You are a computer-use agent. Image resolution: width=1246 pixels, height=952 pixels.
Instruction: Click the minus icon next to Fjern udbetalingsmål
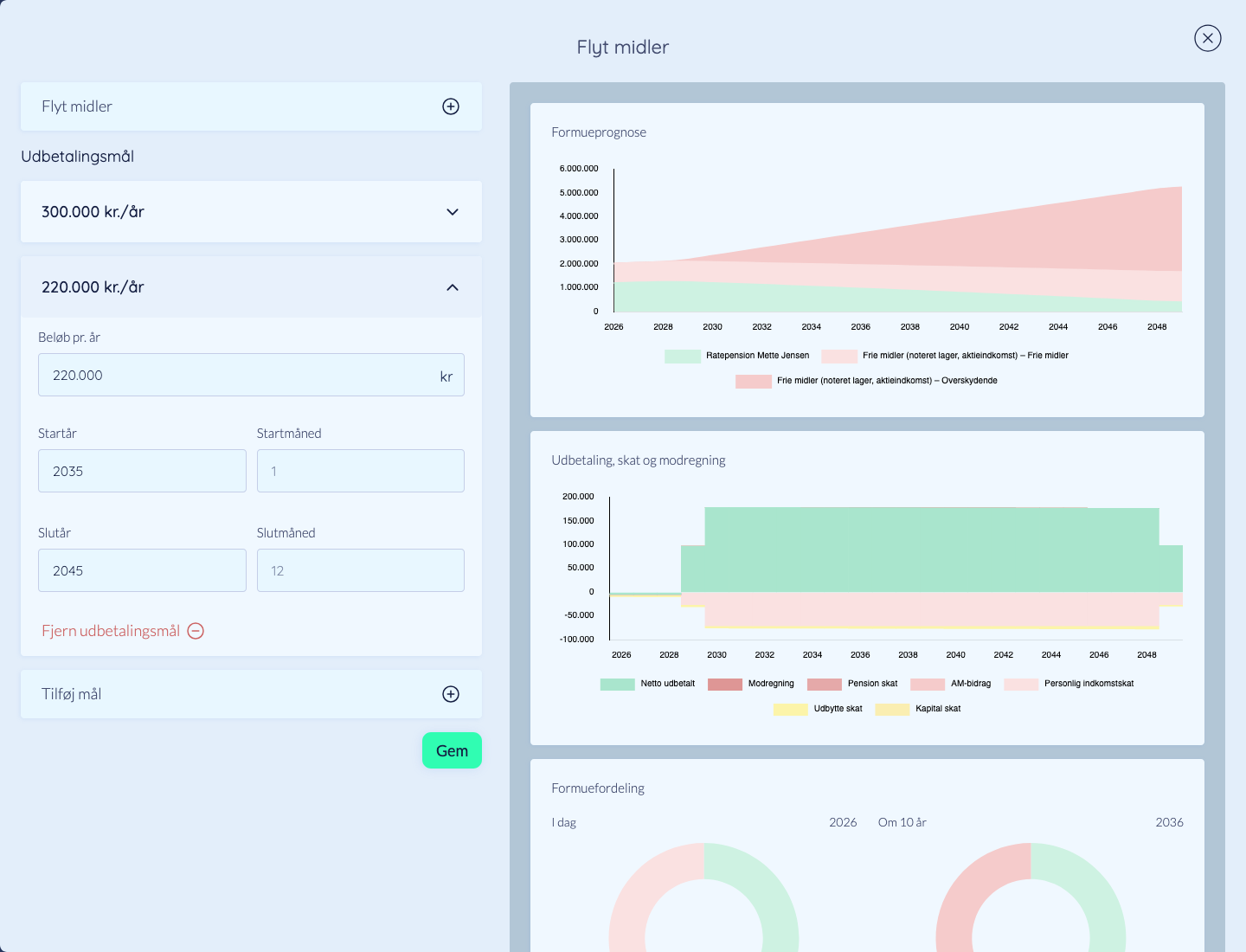tap(196, 631)
